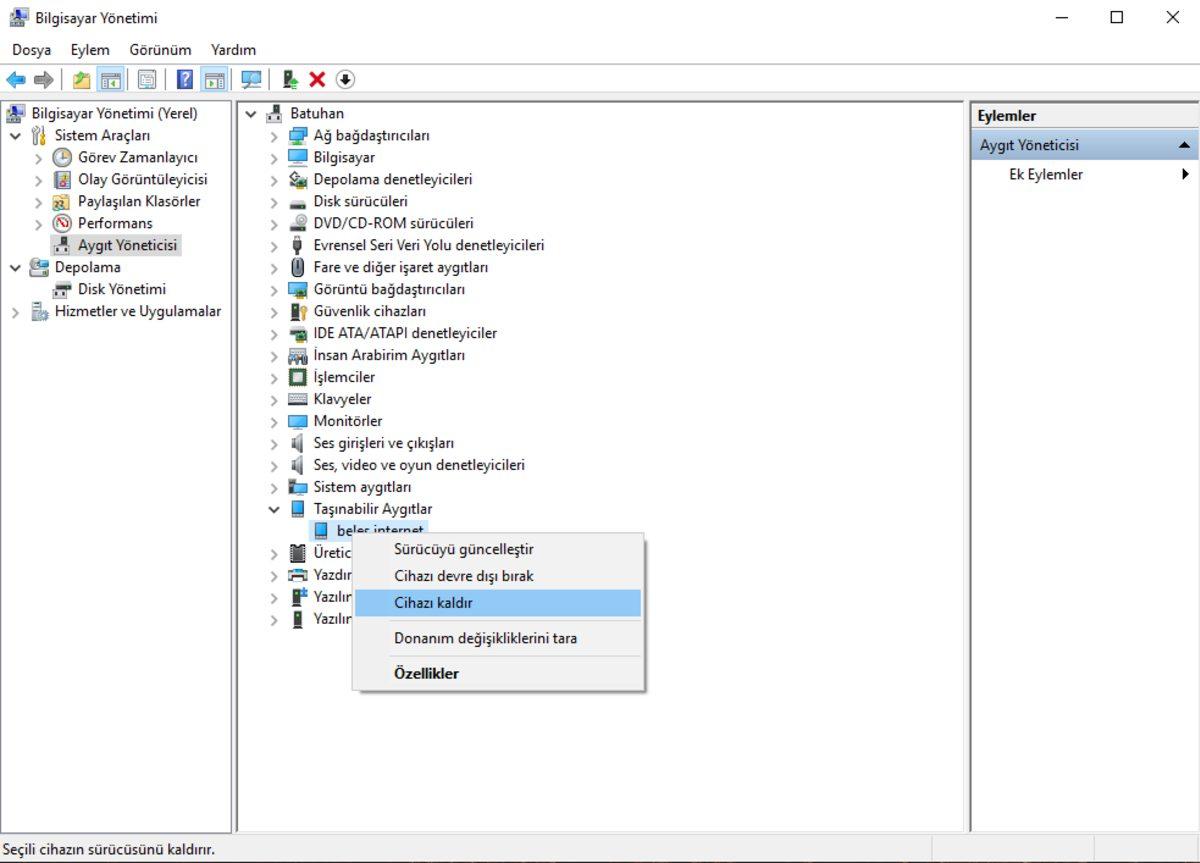Click the blue Back arrow in toolbar
The image size is (1200, 863).
click(16, 80)
